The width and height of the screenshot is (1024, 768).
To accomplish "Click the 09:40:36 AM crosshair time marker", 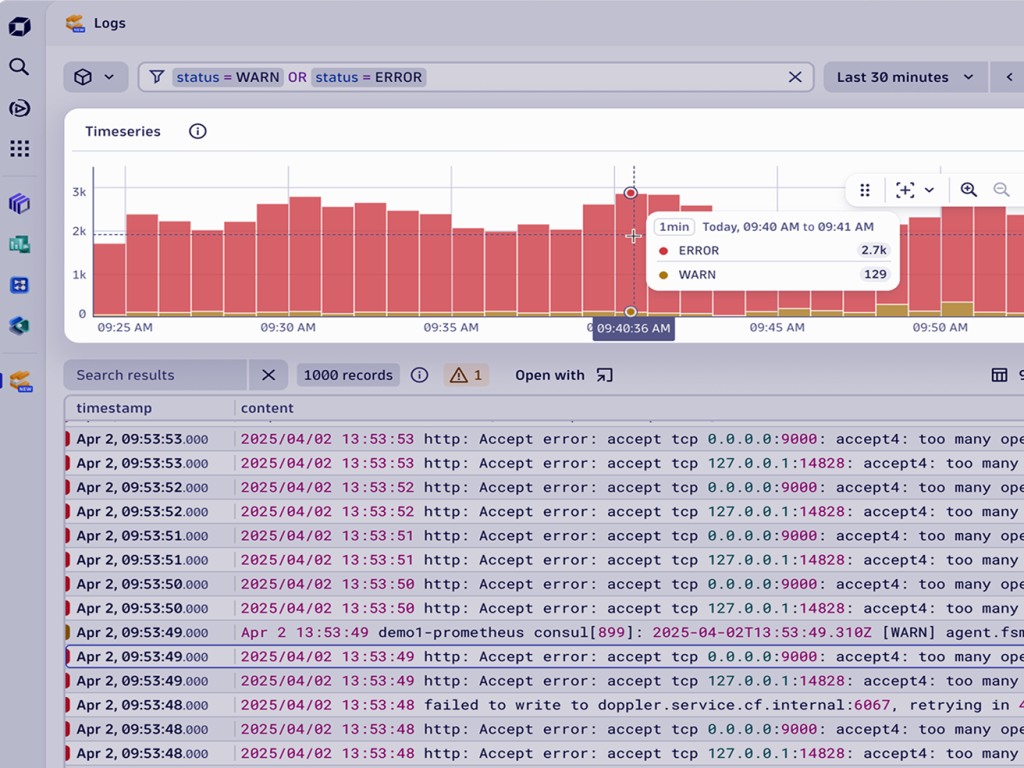I will tap(633, 328).
